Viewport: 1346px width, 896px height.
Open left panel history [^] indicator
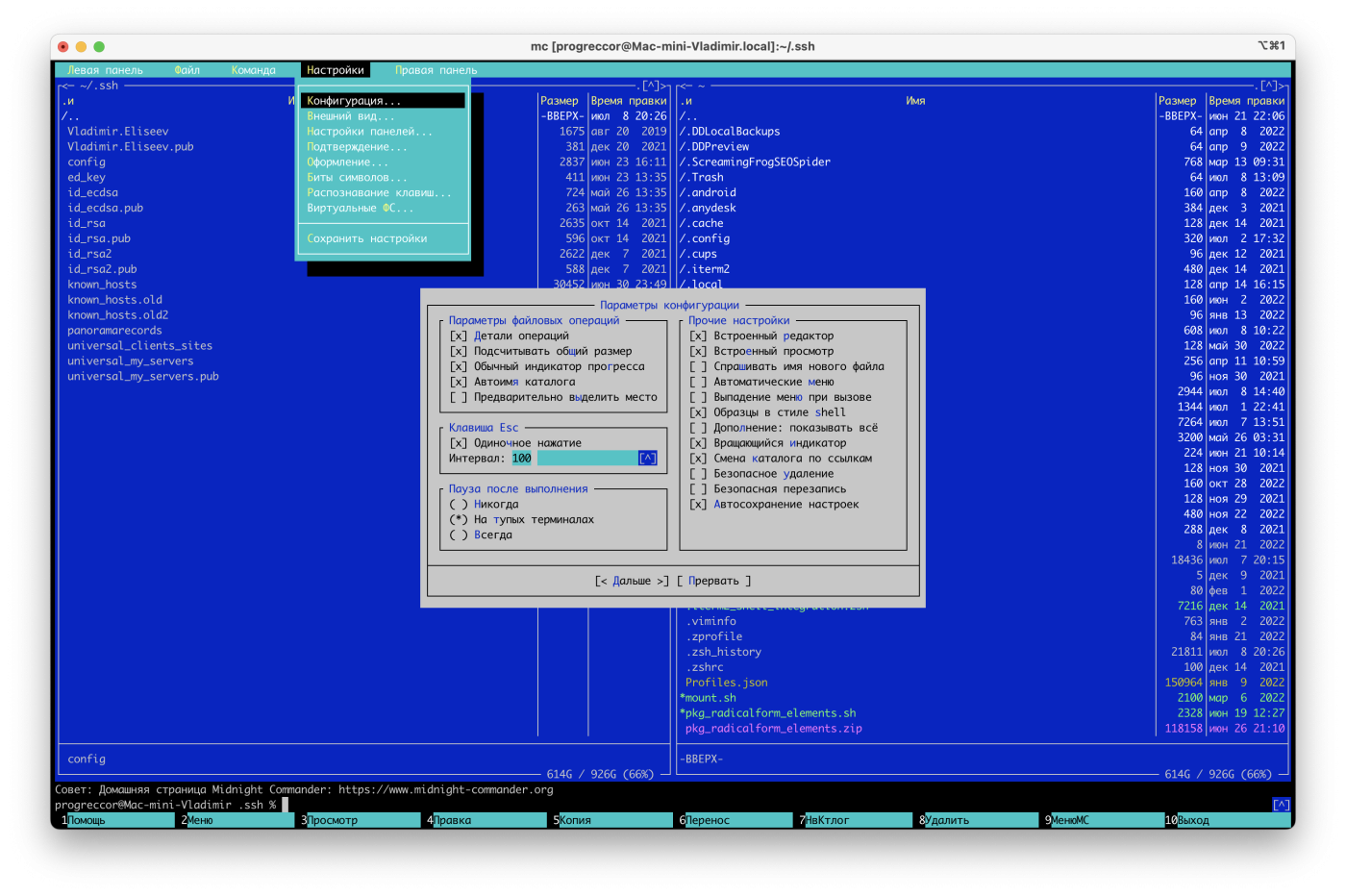[x=651, y=86]
